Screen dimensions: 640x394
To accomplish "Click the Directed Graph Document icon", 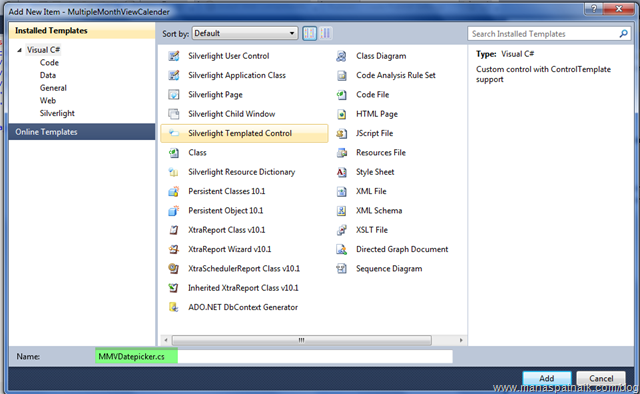I will [342, 249].
